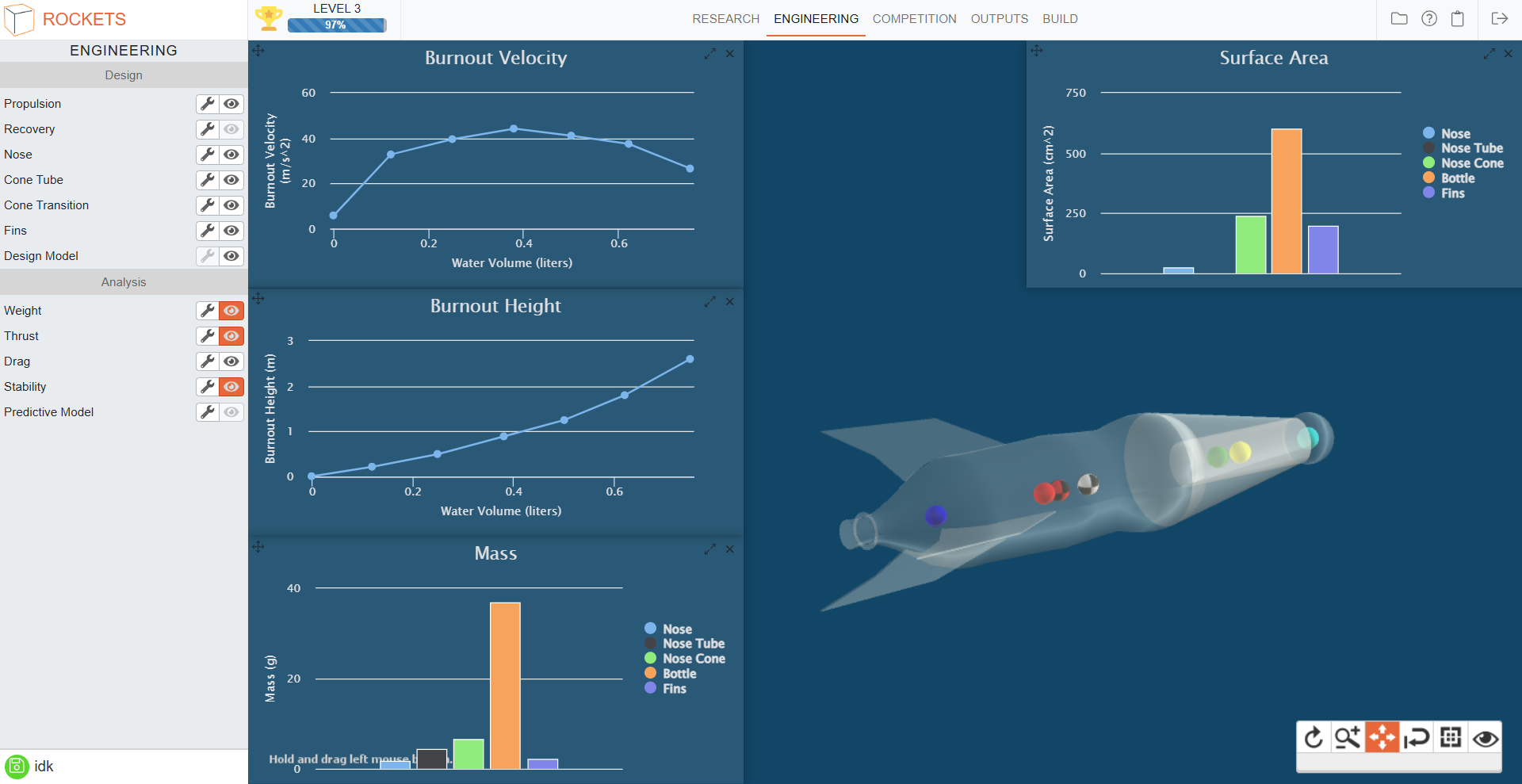This screenshot has height=784, width=1522.
Task: Expand the Surface Area chart panel
Action: (x=1489, y=54)
